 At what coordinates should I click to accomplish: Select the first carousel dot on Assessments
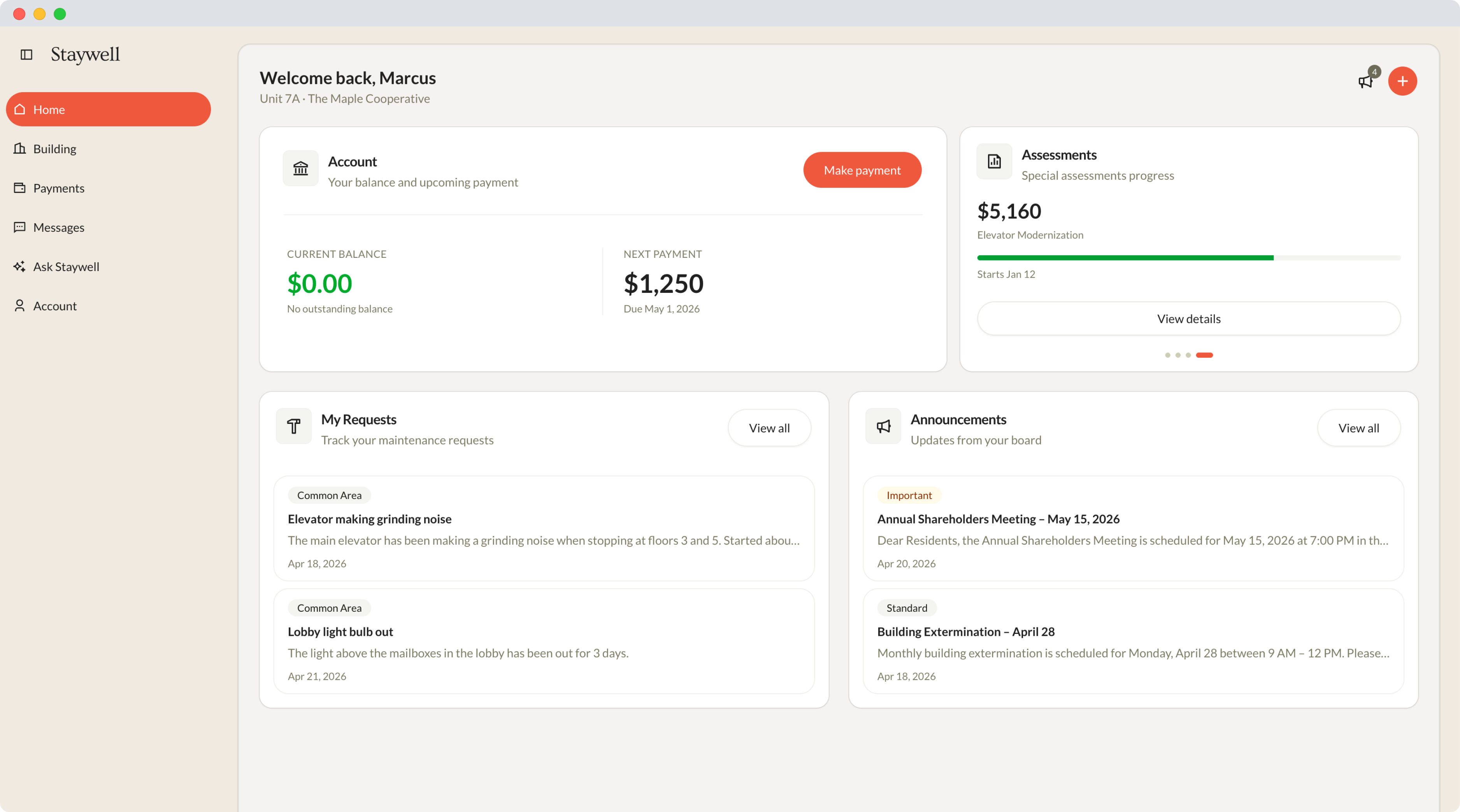click(x=1167, y=355)
